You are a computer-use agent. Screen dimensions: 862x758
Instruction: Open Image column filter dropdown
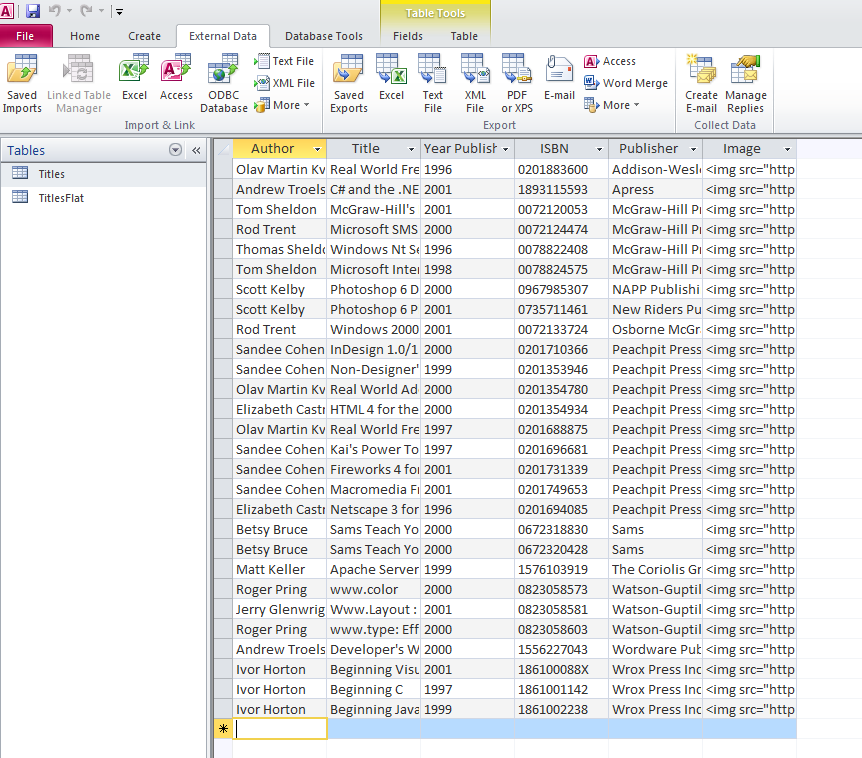coord(788,149)
